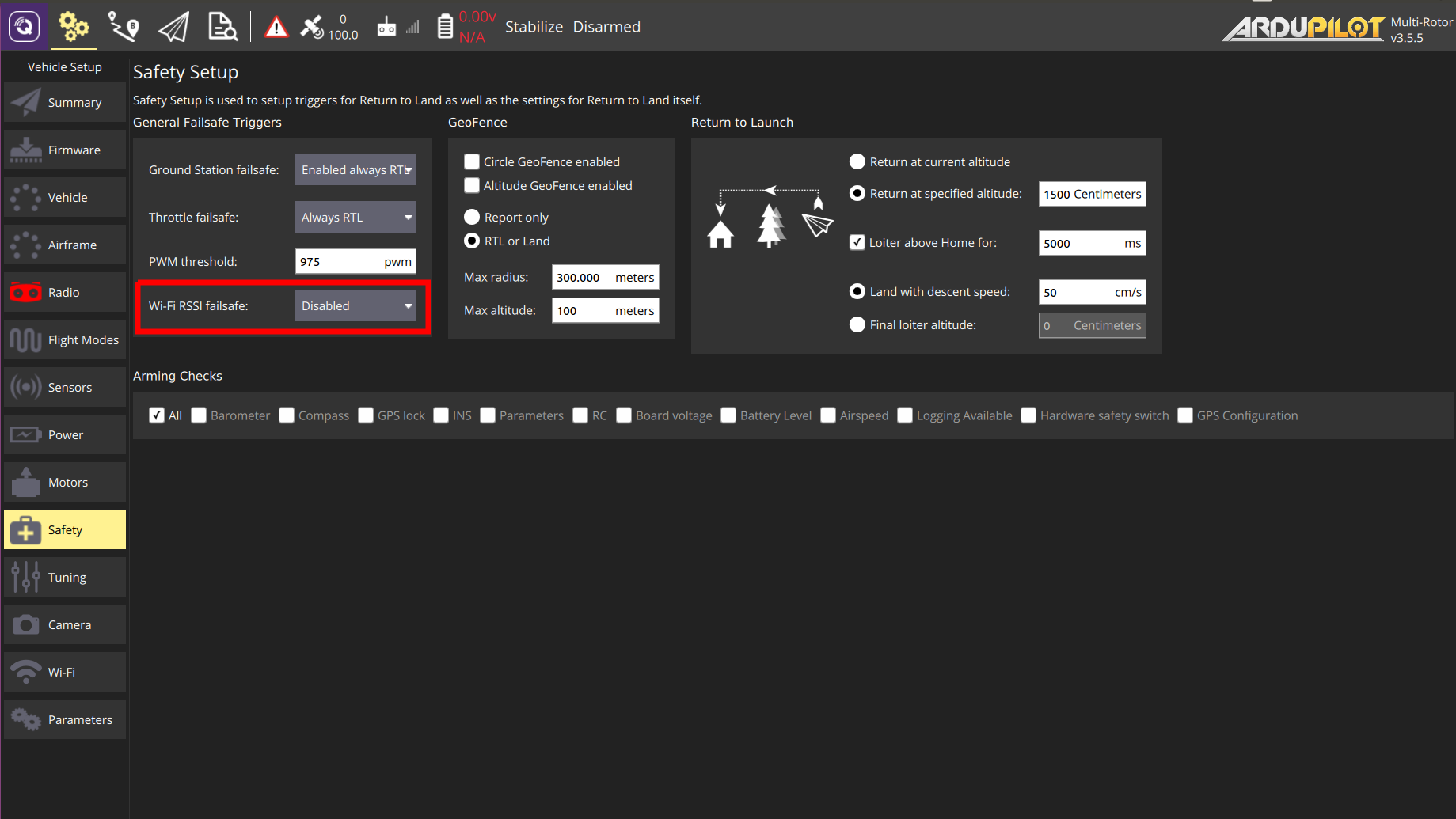The image size is (1456, 819).
Task: Open the Vehicle setup page
Action: 65,197
